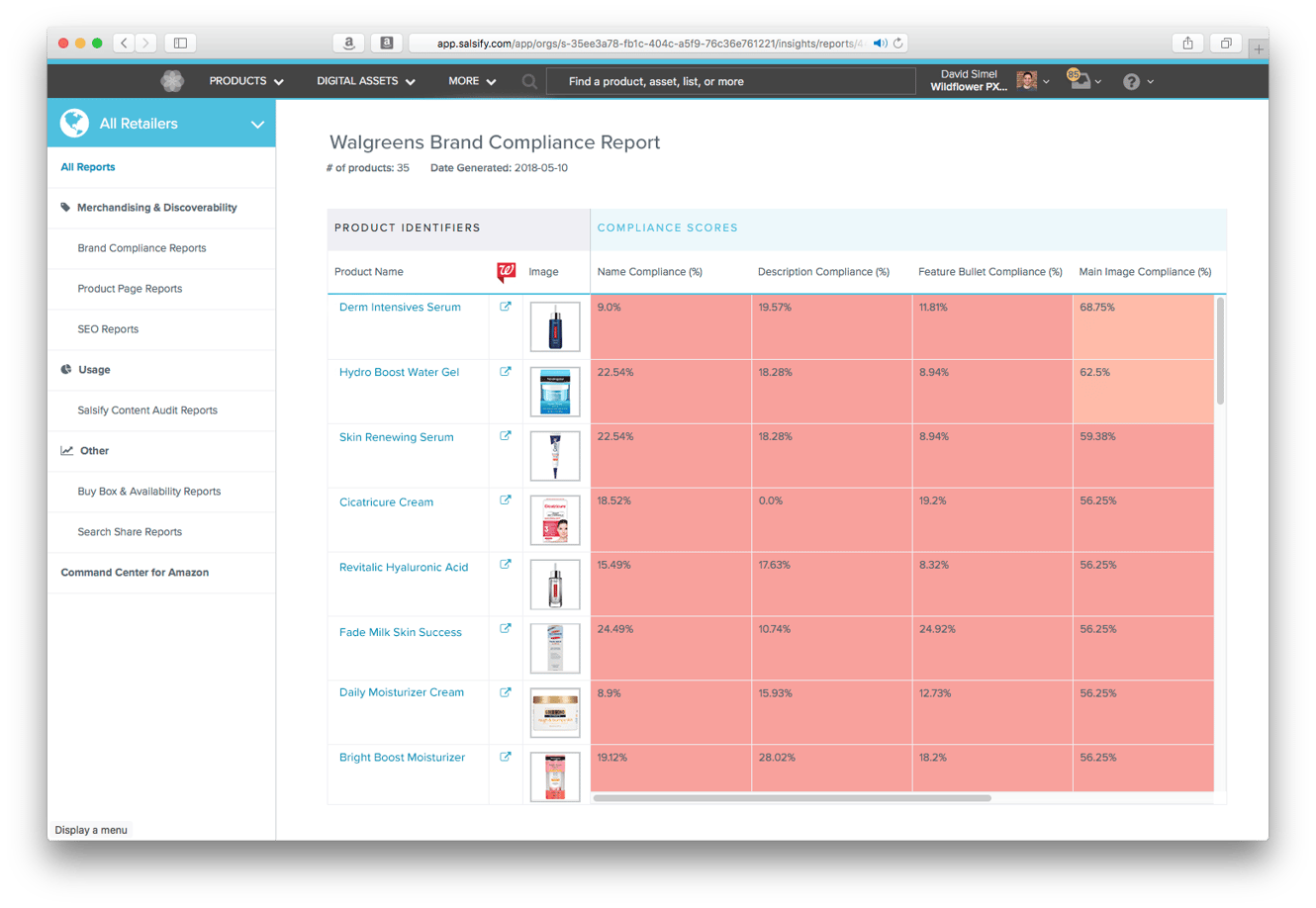The width and height of the screenshot is (1316, 908).
Task: Open Product Page Reports
Action: coord(130,289)
